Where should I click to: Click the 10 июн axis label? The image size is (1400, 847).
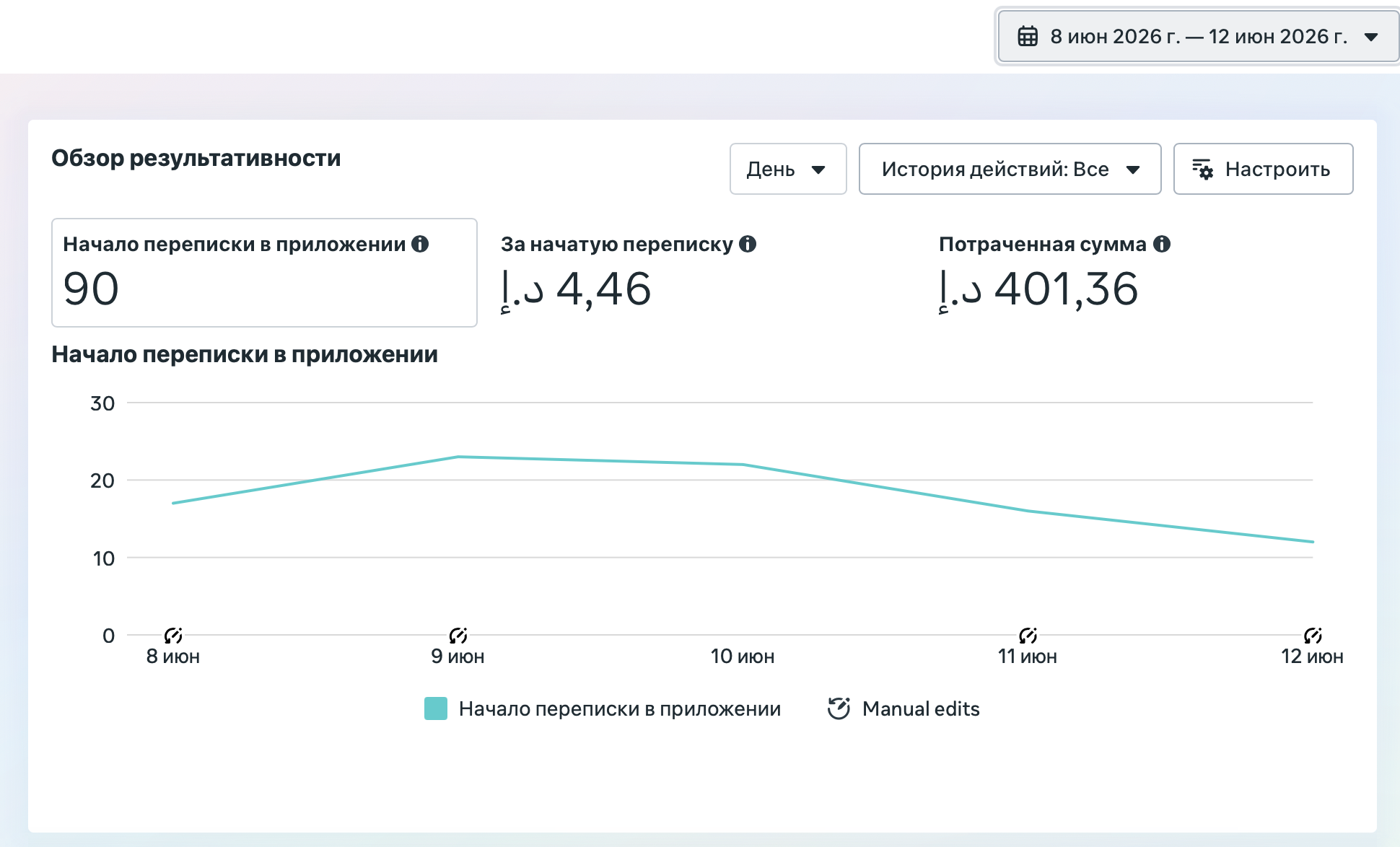[743, 657]
